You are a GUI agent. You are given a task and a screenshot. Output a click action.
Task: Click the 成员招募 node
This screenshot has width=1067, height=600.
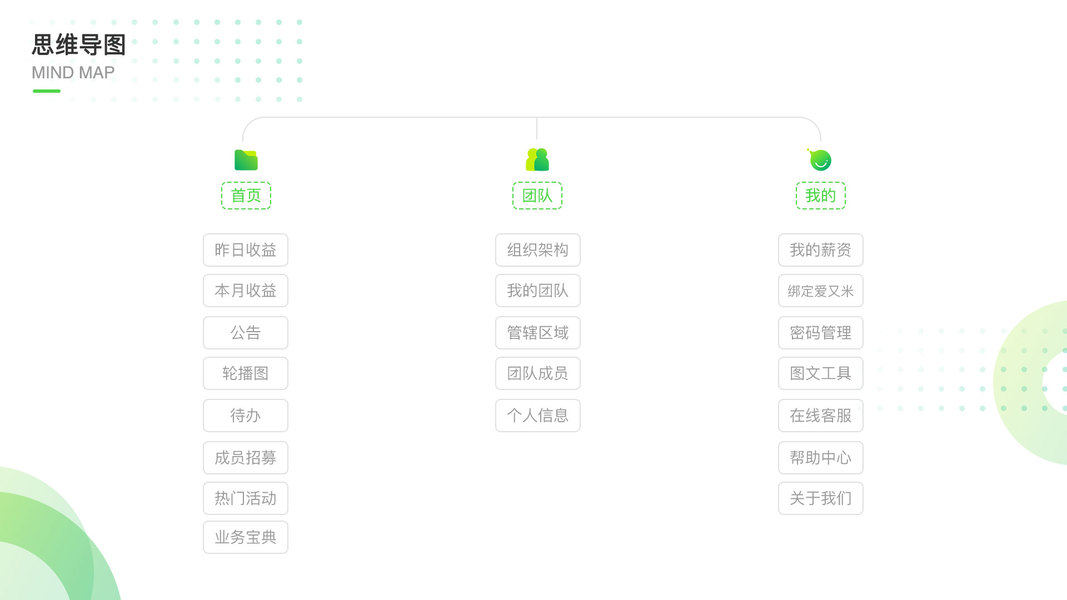point(246,458)
